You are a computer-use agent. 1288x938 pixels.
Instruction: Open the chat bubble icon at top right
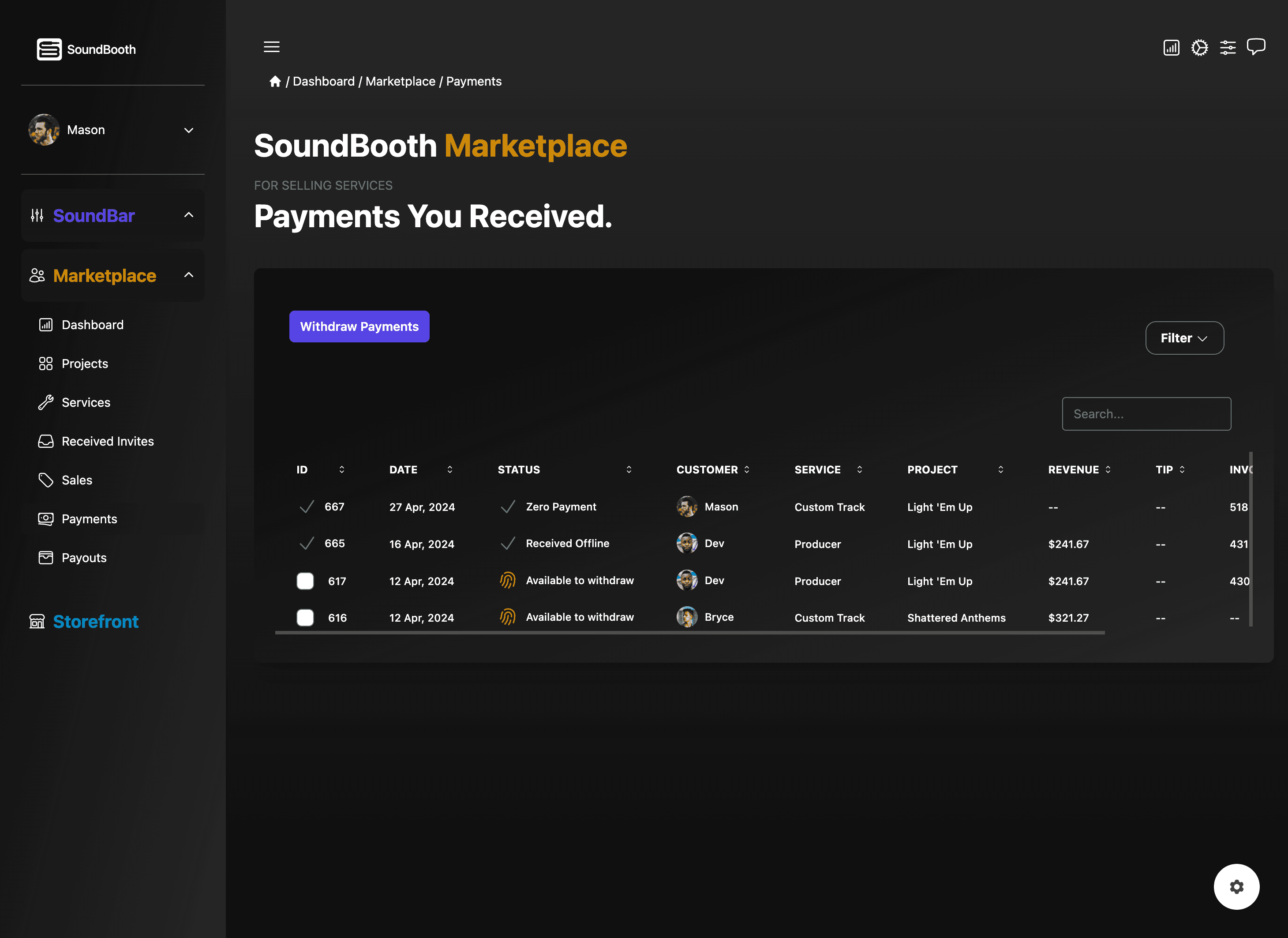tap(1256, 47)
